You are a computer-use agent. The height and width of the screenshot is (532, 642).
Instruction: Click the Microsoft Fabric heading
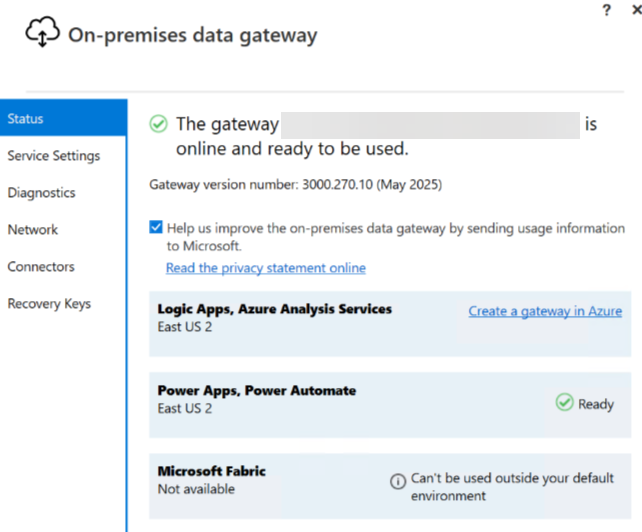tap(212, 471)
